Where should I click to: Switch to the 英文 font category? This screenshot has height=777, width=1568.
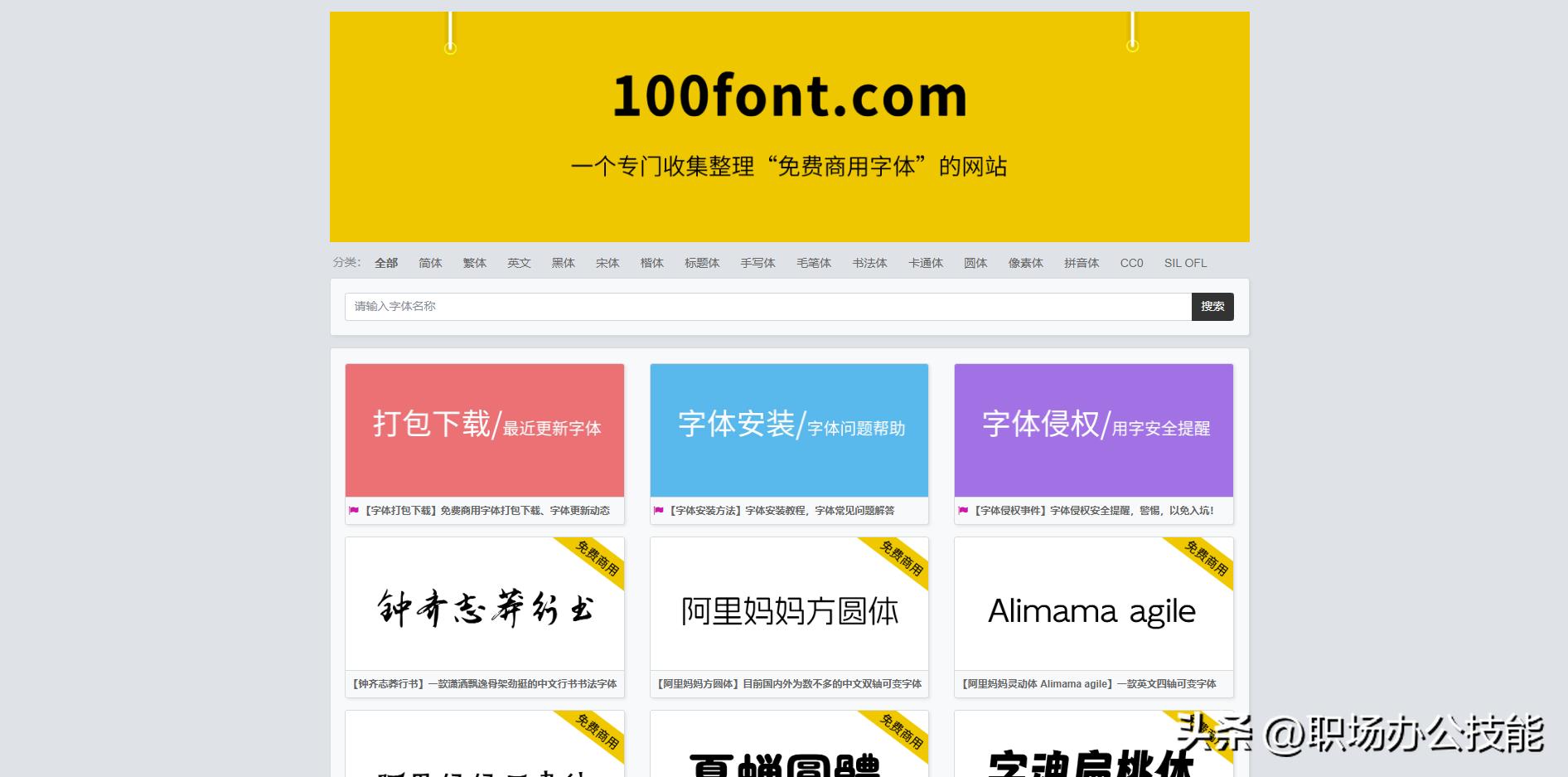point(519,263)
